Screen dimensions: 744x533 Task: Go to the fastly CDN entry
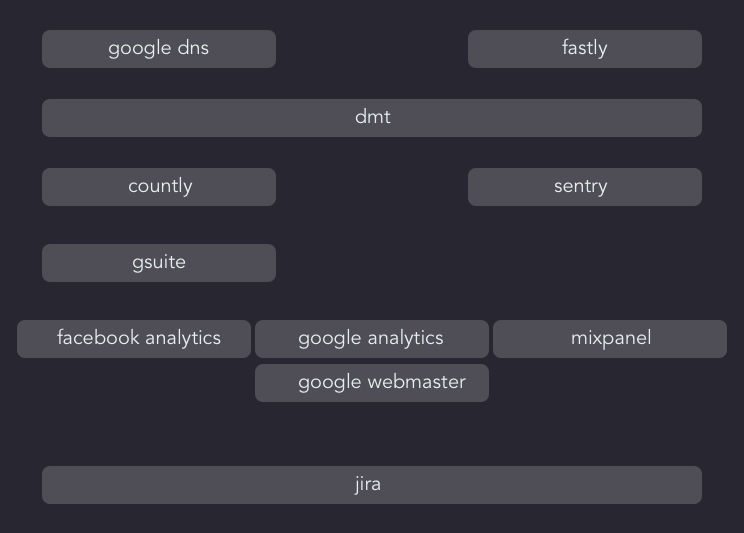(x=585, y=49)
